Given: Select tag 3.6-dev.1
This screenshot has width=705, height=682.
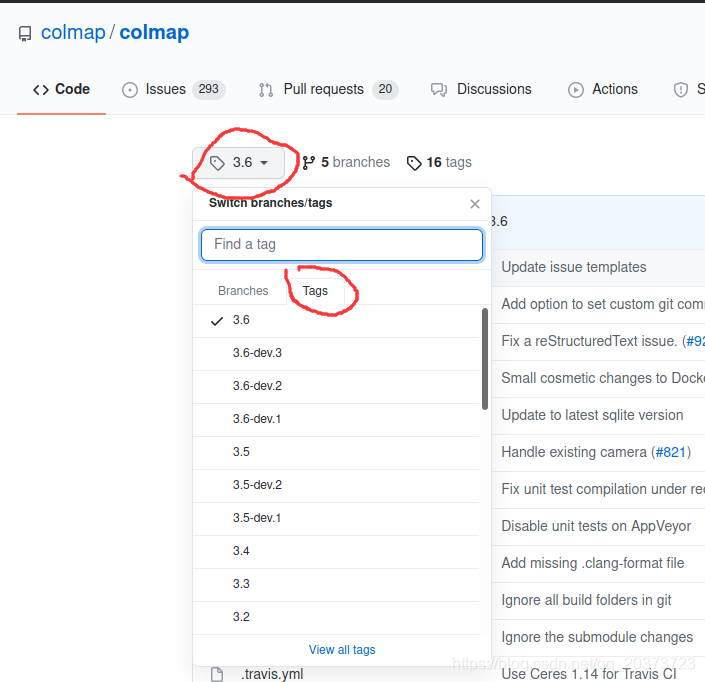Looking at the screenshot, I should click(336, 419).
